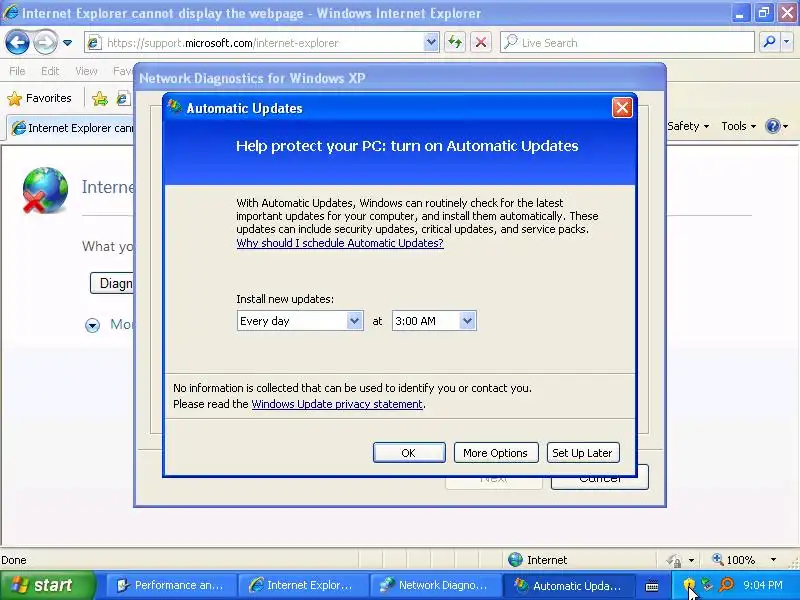Click the status bar privacy lock icon
Image resolution: width=800 pixels, height=600 pixels.
(673, 560)
